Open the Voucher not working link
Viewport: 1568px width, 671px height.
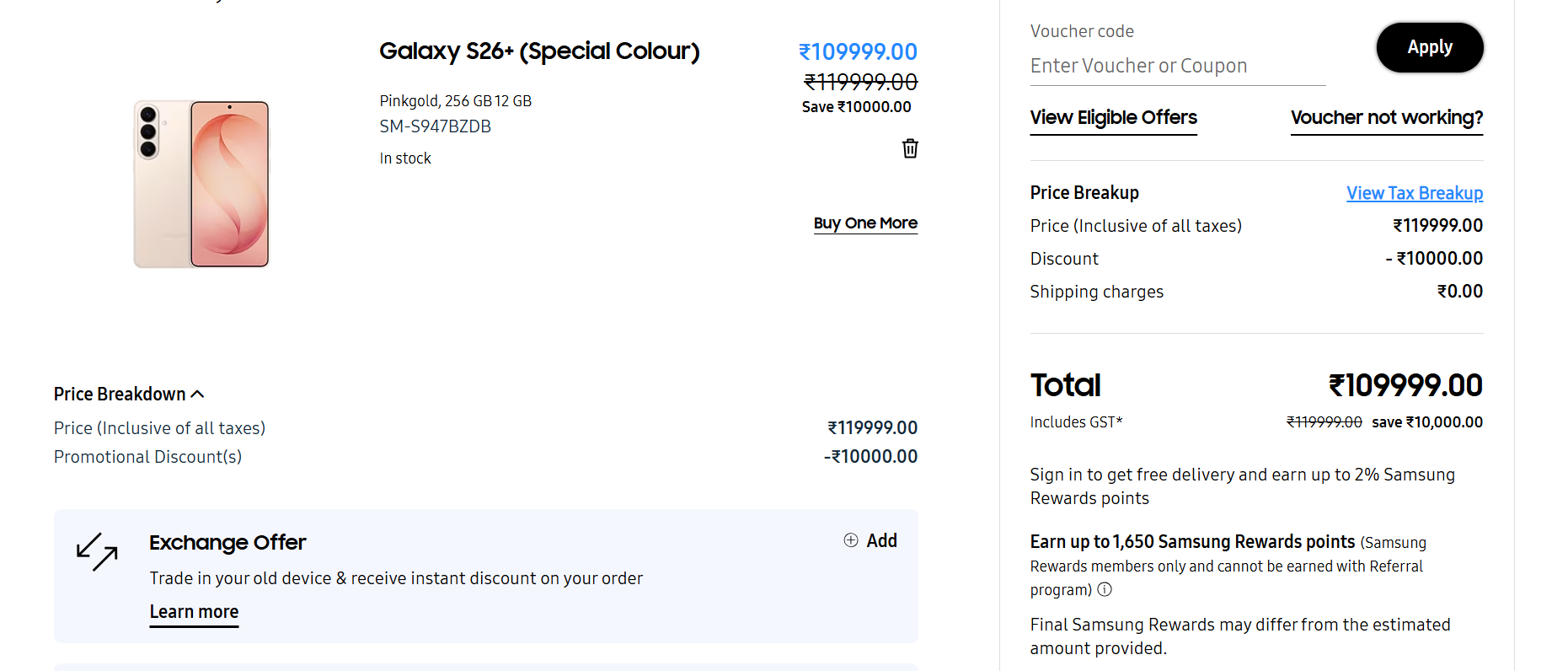tap(1387, 118)
